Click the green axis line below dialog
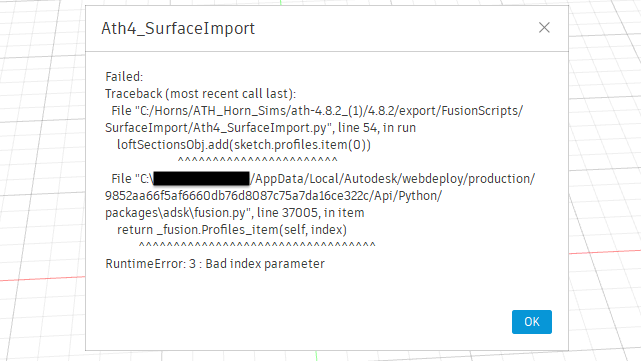 (x=316, y=356)
